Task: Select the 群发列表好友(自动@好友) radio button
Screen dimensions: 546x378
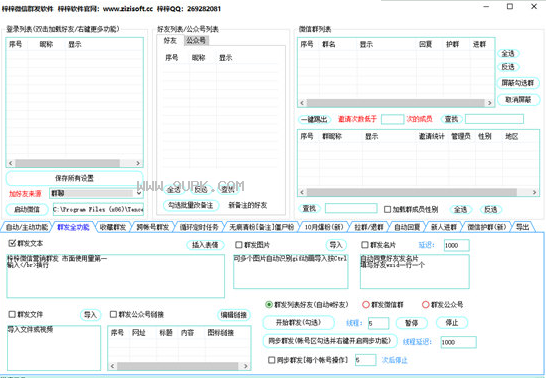Action: point(268,305)
